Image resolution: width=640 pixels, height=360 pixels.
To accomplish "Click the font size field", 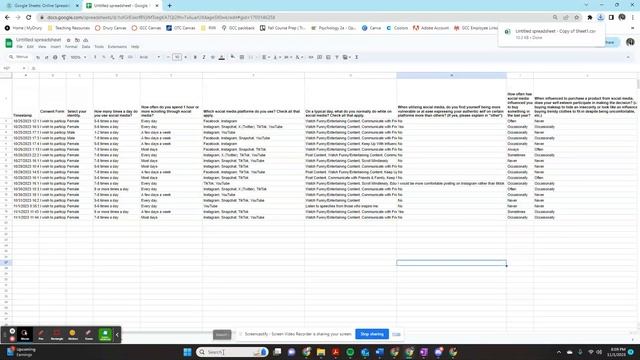I will coord(177,57).
